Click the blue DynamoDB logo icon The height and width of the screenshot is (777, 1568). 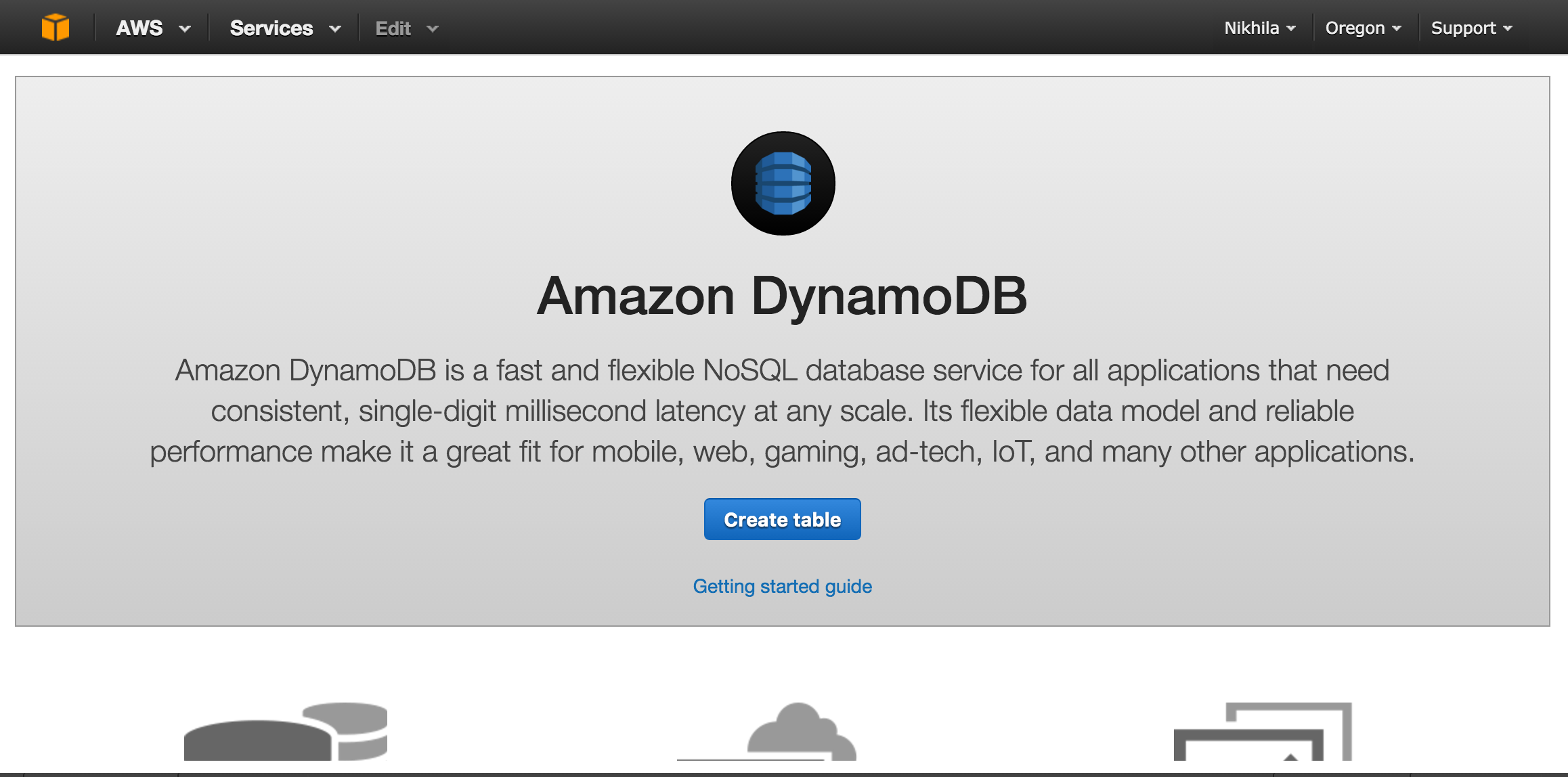point(783,183)
